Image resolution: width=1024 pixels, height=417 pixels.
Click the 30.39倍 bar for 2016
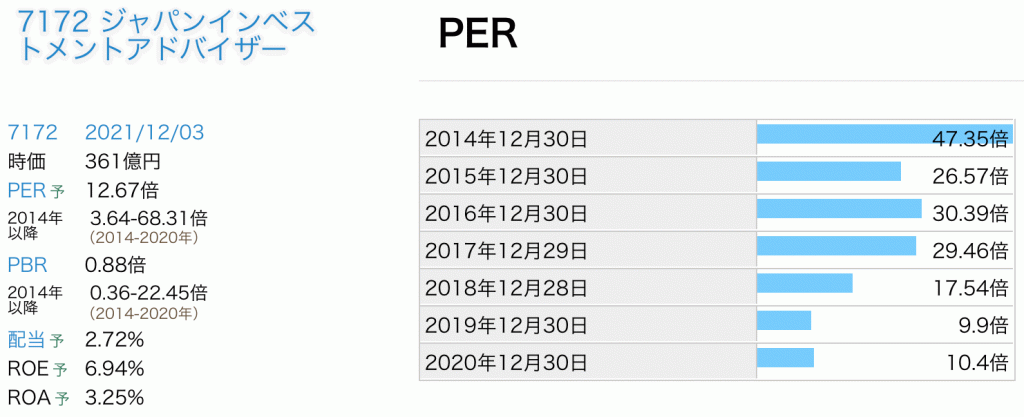[x=838, y=208]
